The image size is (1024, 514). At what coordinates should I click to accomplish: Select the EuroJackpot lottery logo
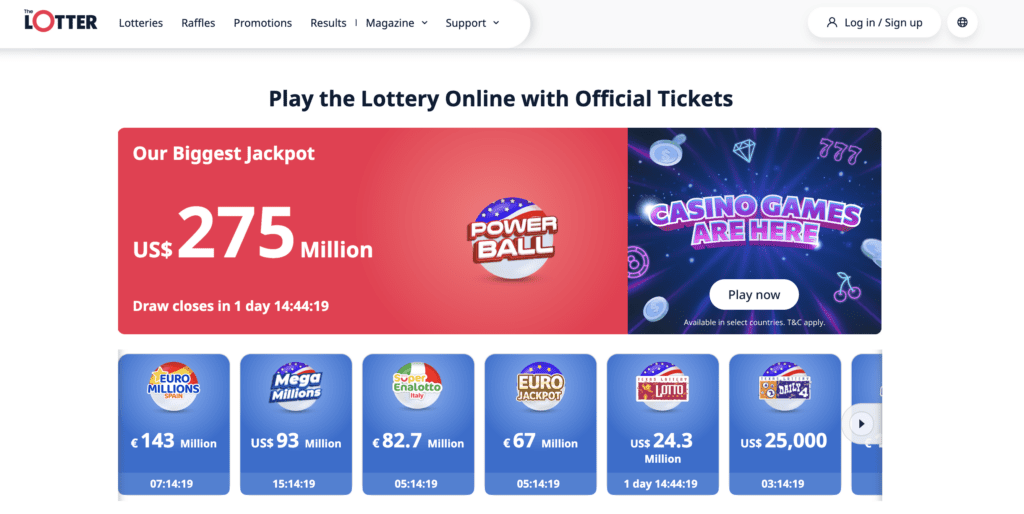pos(540,384)
